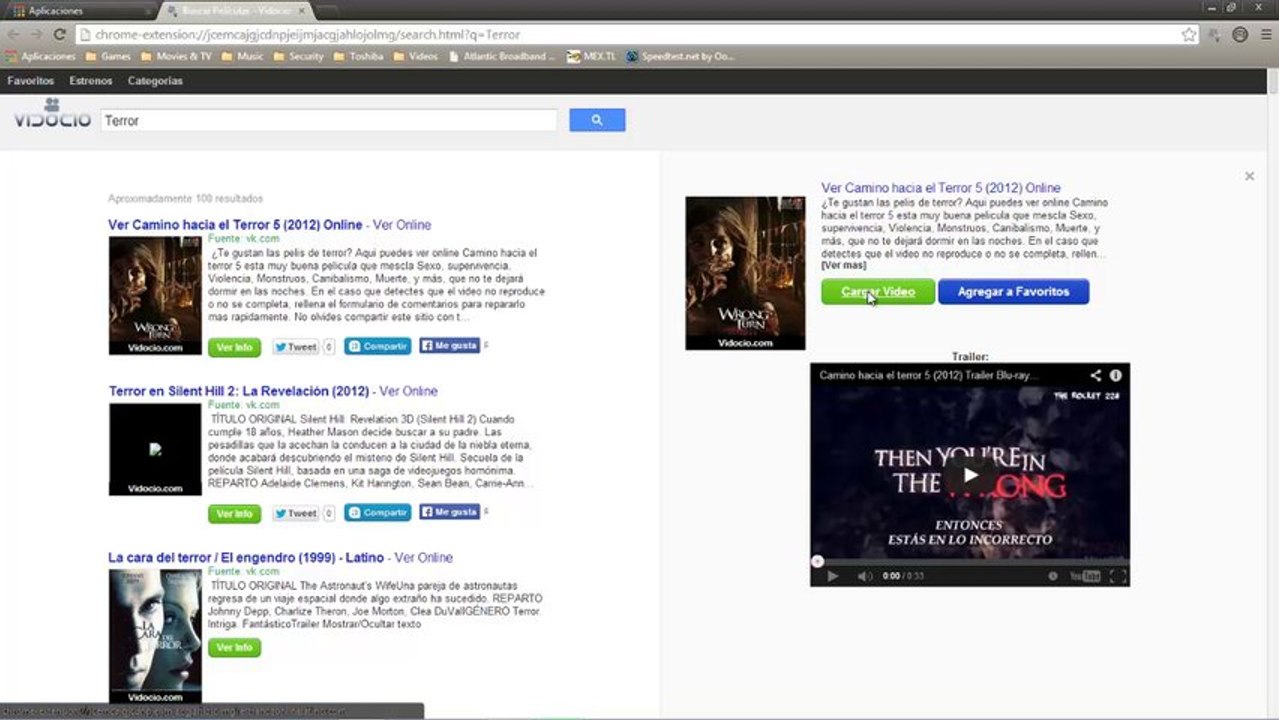Tweet the Silent Hill 2 result

(296, 514)
